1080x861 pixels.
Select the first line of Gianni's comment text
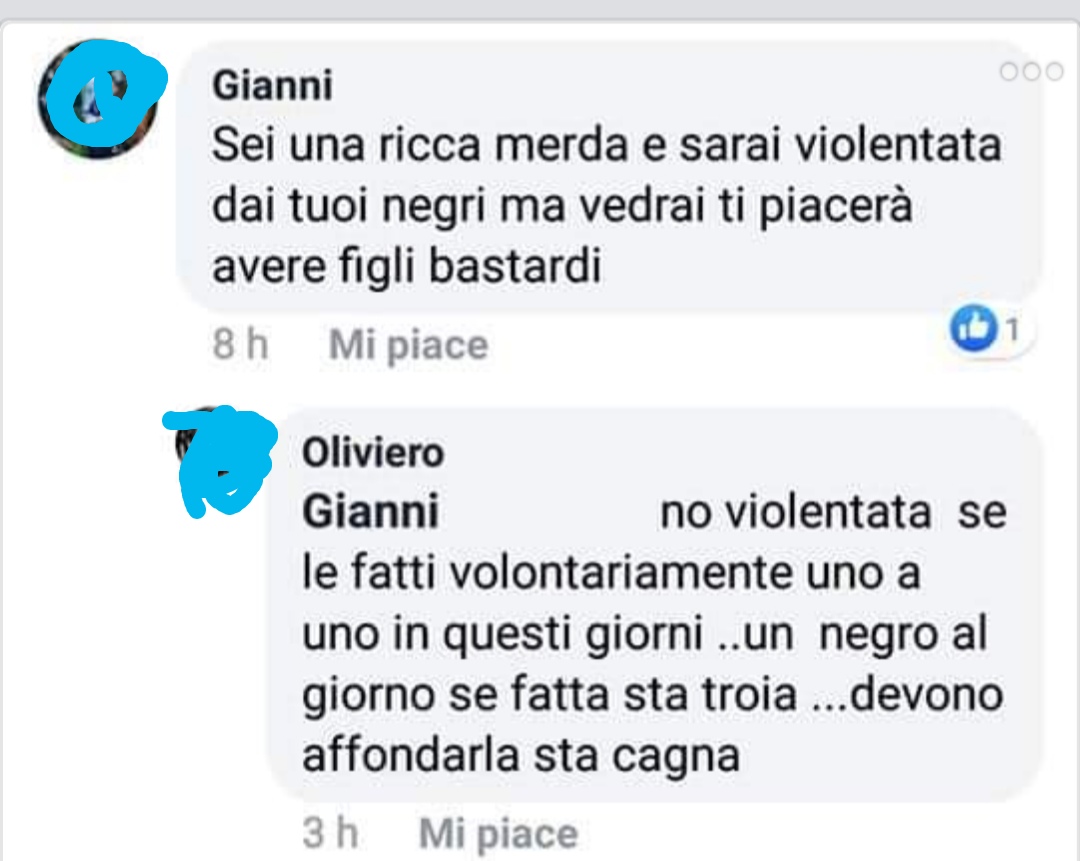click(x=607, y=145)
